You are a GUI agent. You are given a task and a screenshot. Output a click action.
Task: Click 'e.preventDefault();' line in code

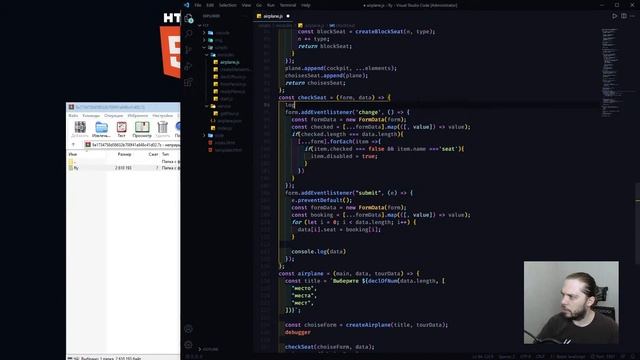(322, 200)
